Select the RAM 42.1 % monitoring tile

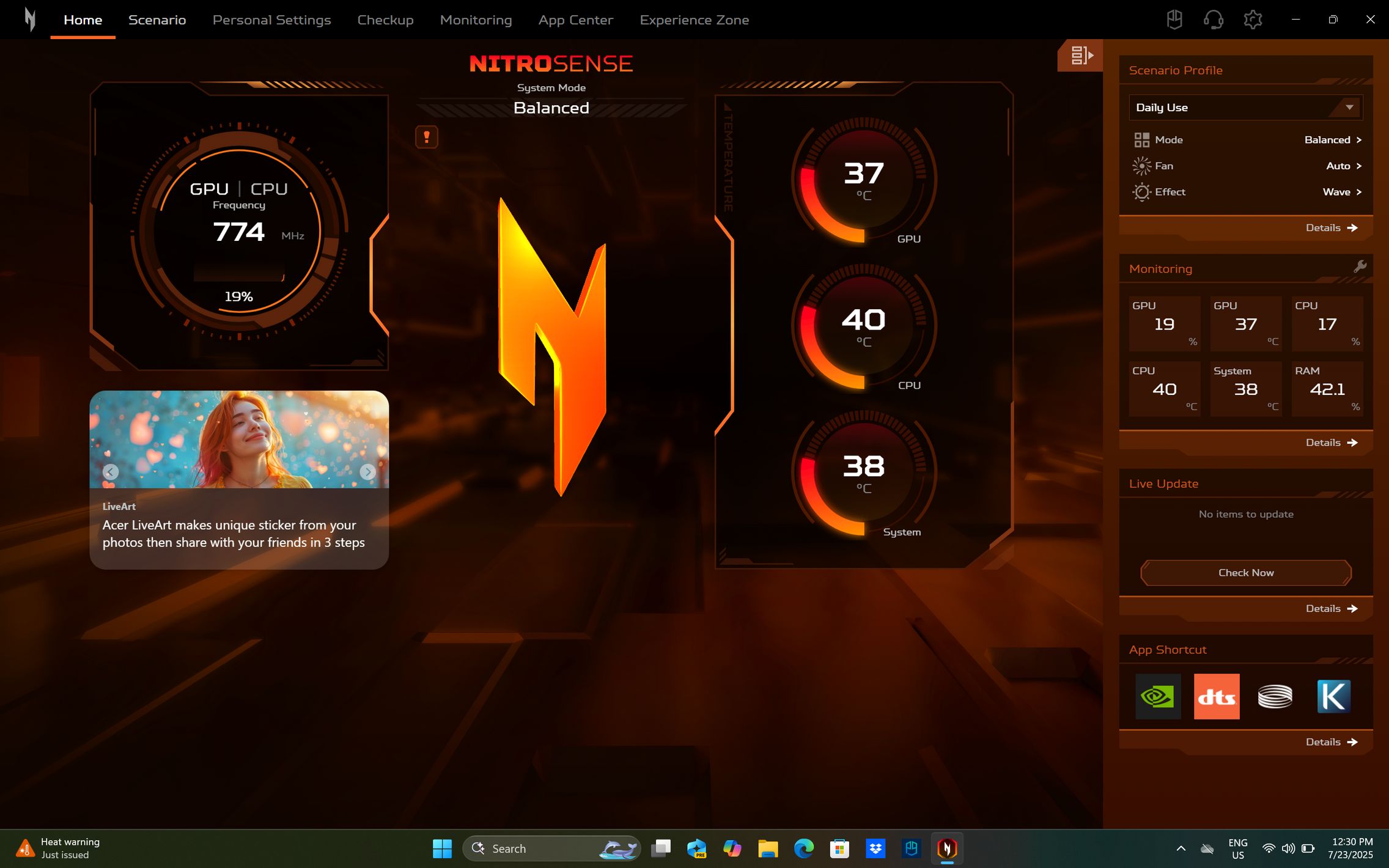[1327, 389]
